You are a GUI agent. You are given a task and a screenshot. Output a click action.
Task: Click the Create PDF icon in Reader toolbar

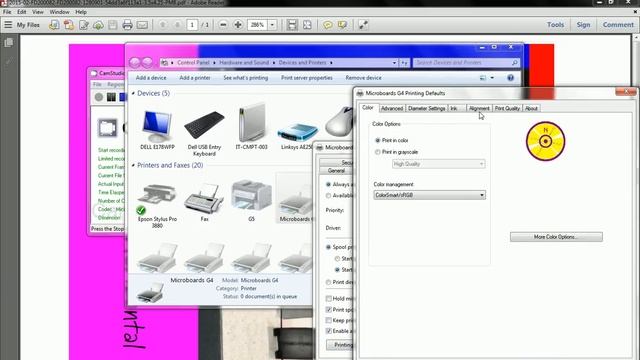tap(69, 25)
